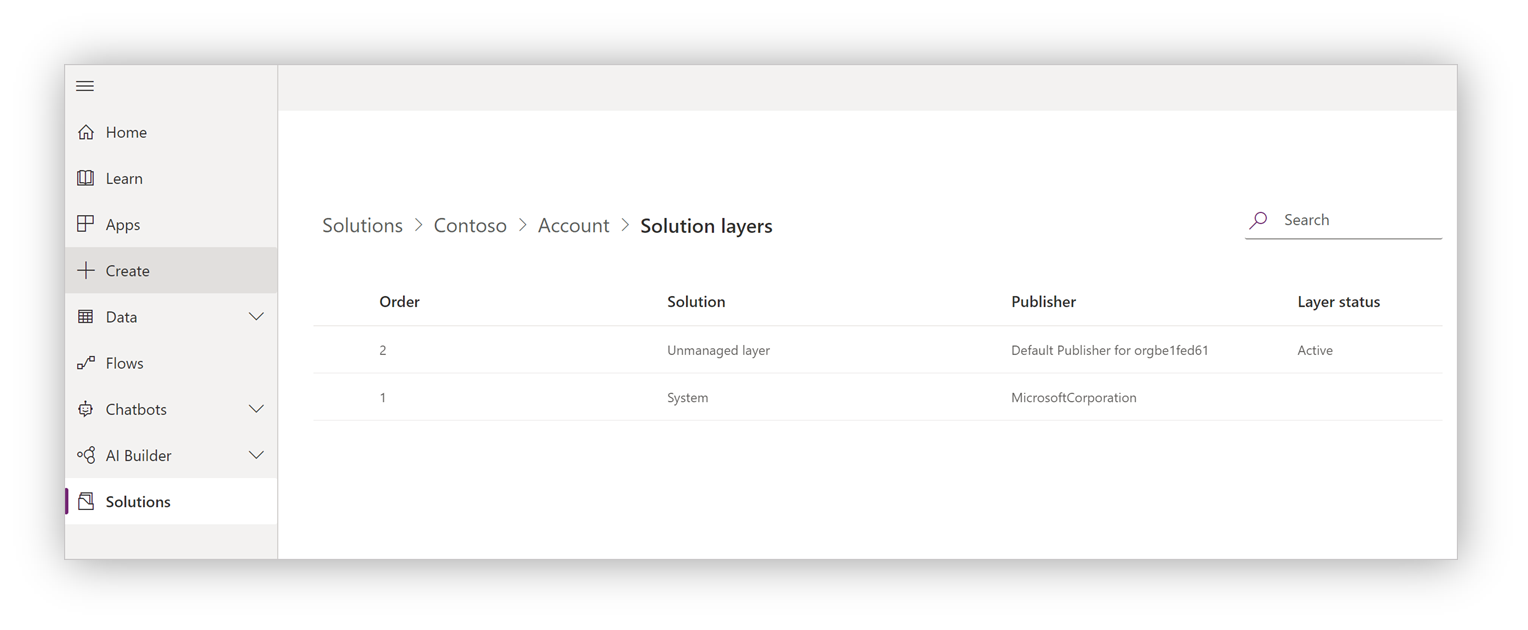Click the Data table icon
Viewport: 1528px width, 630px height.
[x=86, y=317]
